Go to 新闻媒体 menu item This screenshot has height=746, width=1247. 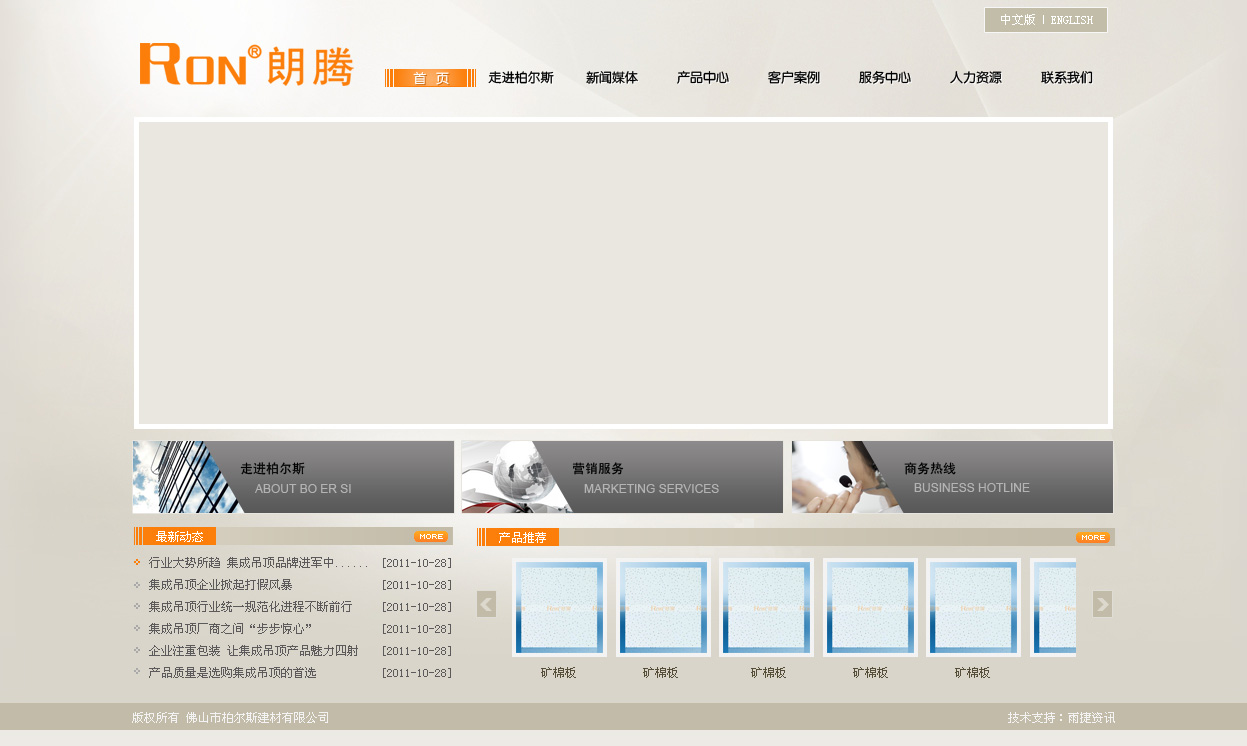611,78
